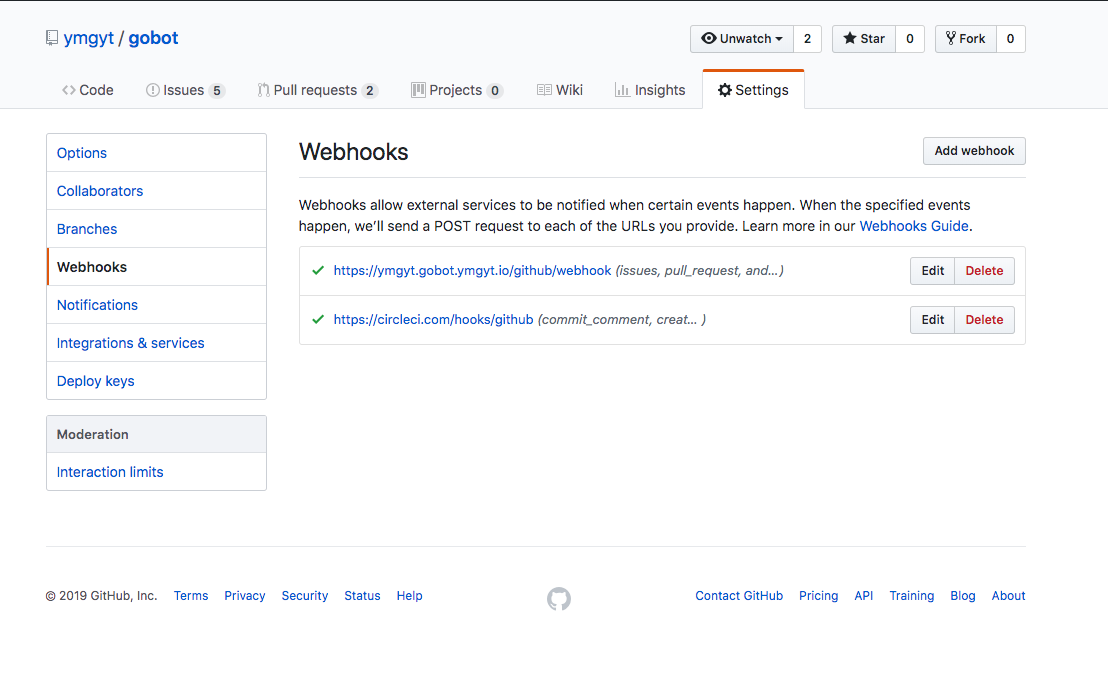1108x679 pixels.
Task: Click events text "(commit_comment, creat... )"
Action: point(622,319)
